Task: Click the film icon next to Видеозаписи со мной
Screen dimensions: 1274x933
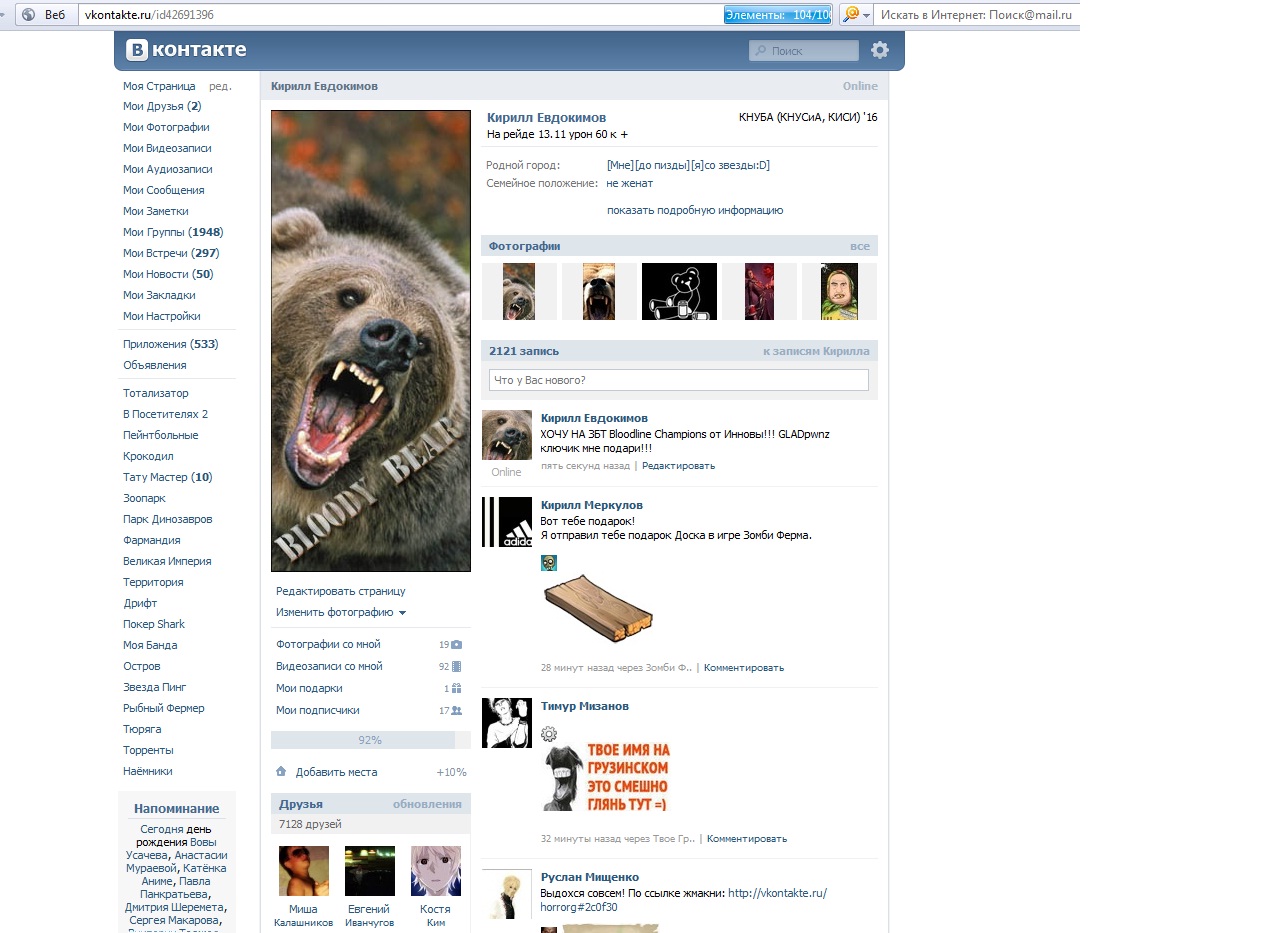Action: click(x=456, y=666)
